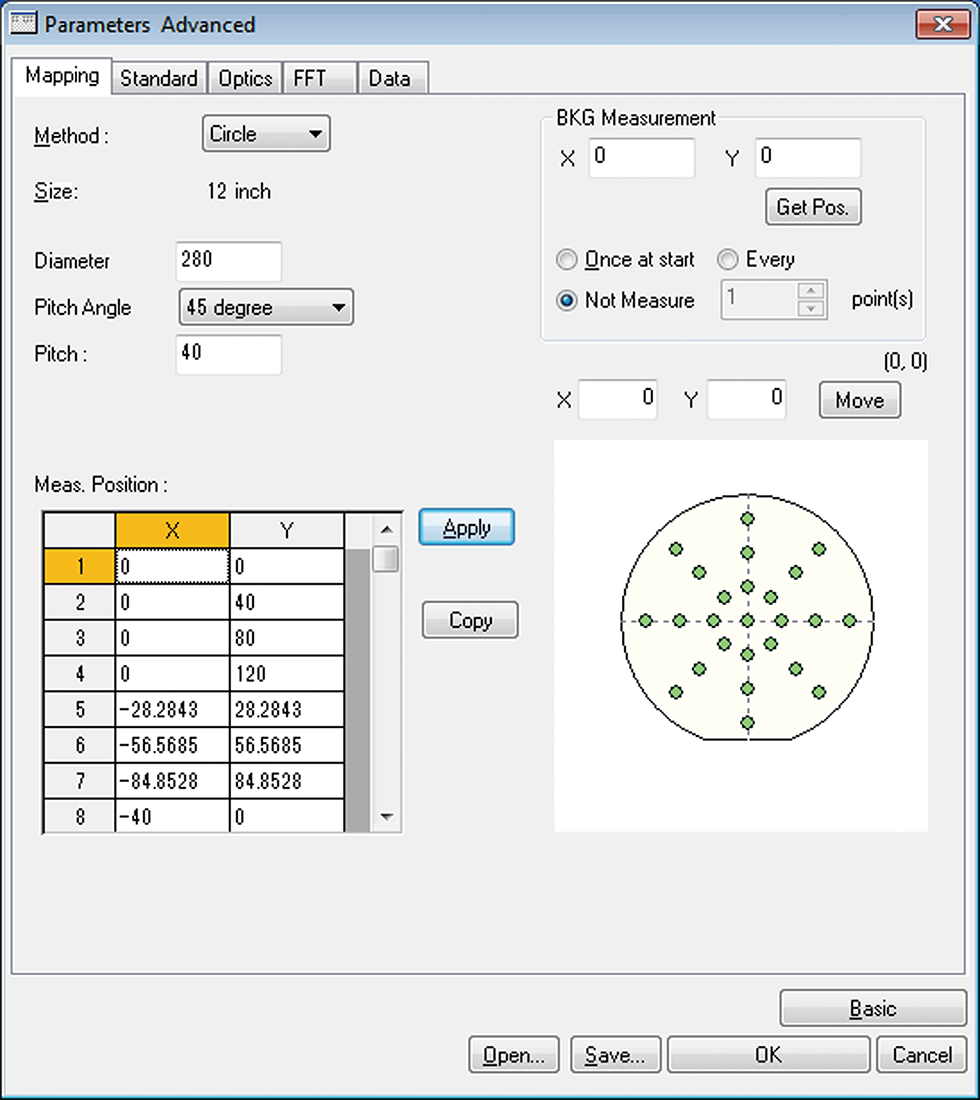
Task: Save the current parameters
Action: point(614,1054)
